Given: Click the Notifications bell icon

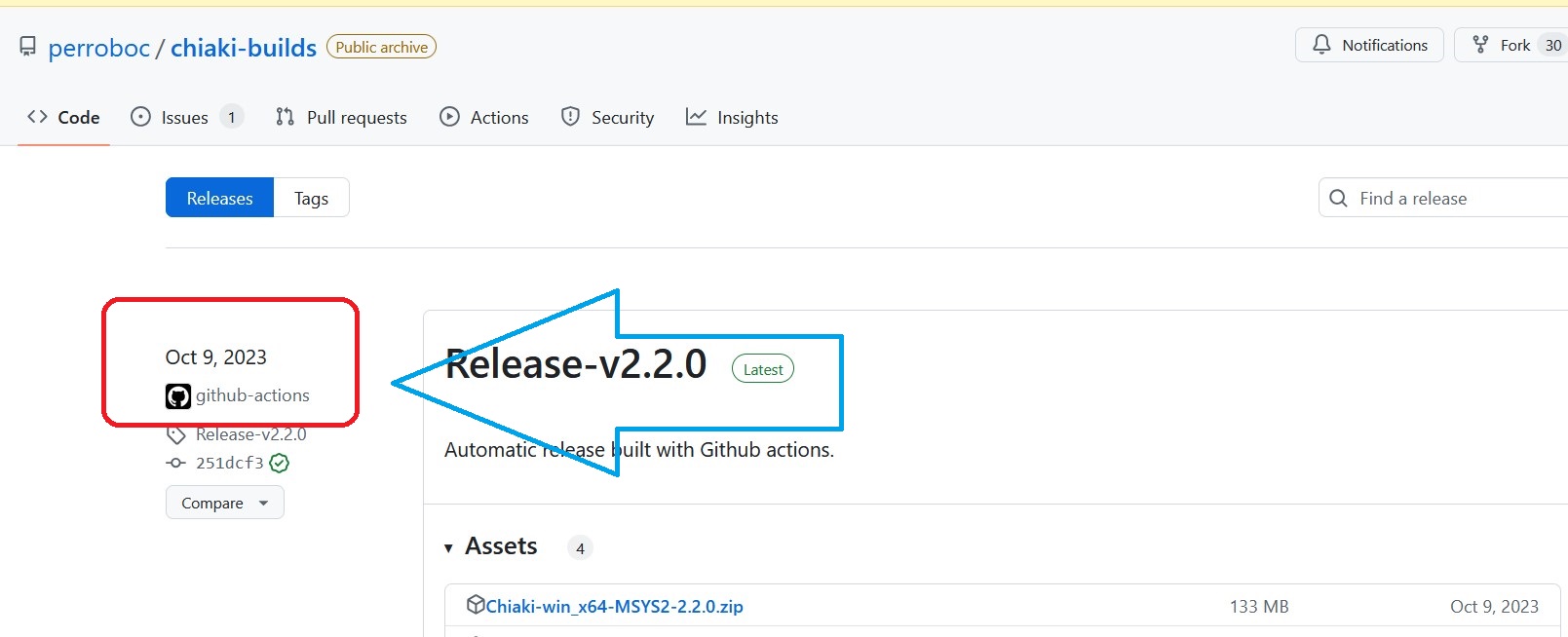Looking at the screenshot, I should click(x=1321, y=45).
